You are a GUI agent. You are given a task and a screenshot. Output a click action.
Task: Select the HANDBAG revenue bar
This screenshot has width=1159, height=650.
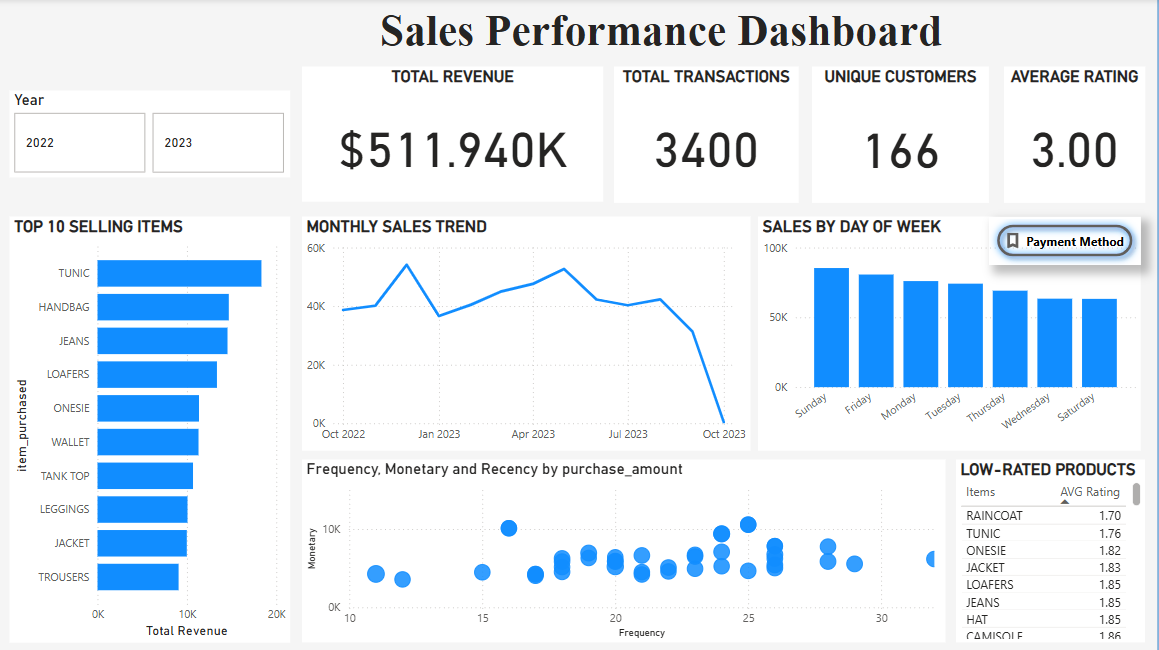point(163,307)
